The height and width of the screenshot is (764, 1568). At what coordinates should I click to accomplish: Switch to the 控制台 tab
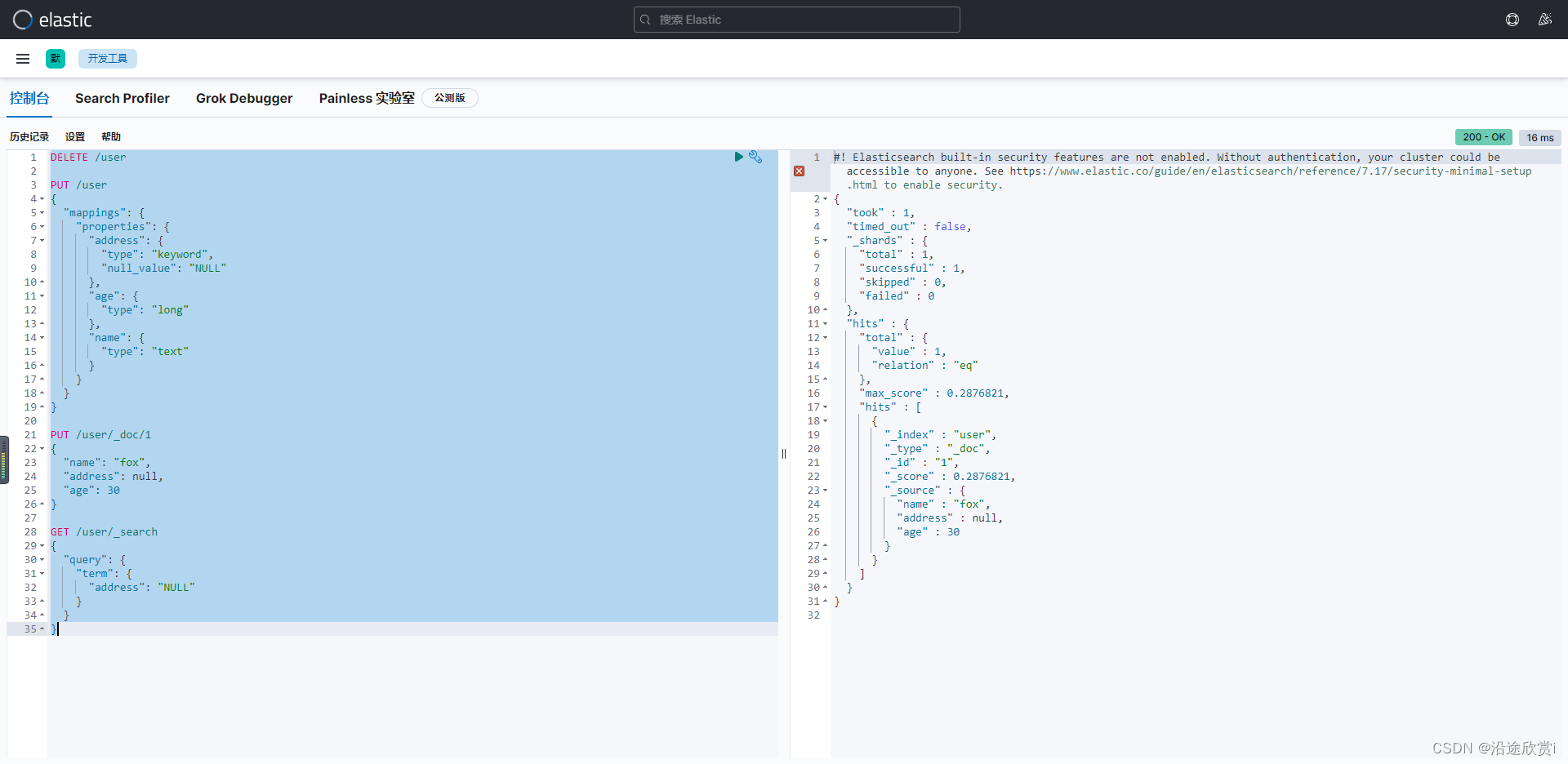[x=29, y=98]
